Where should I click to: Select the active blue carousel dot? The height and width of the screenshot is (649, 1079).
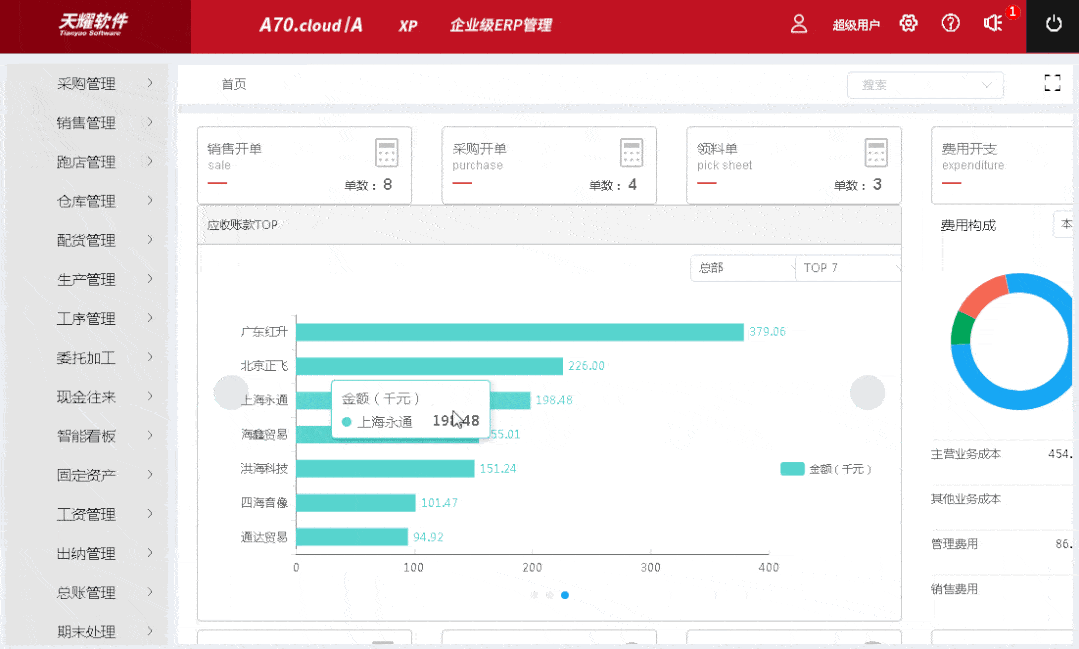coord(565,595)
